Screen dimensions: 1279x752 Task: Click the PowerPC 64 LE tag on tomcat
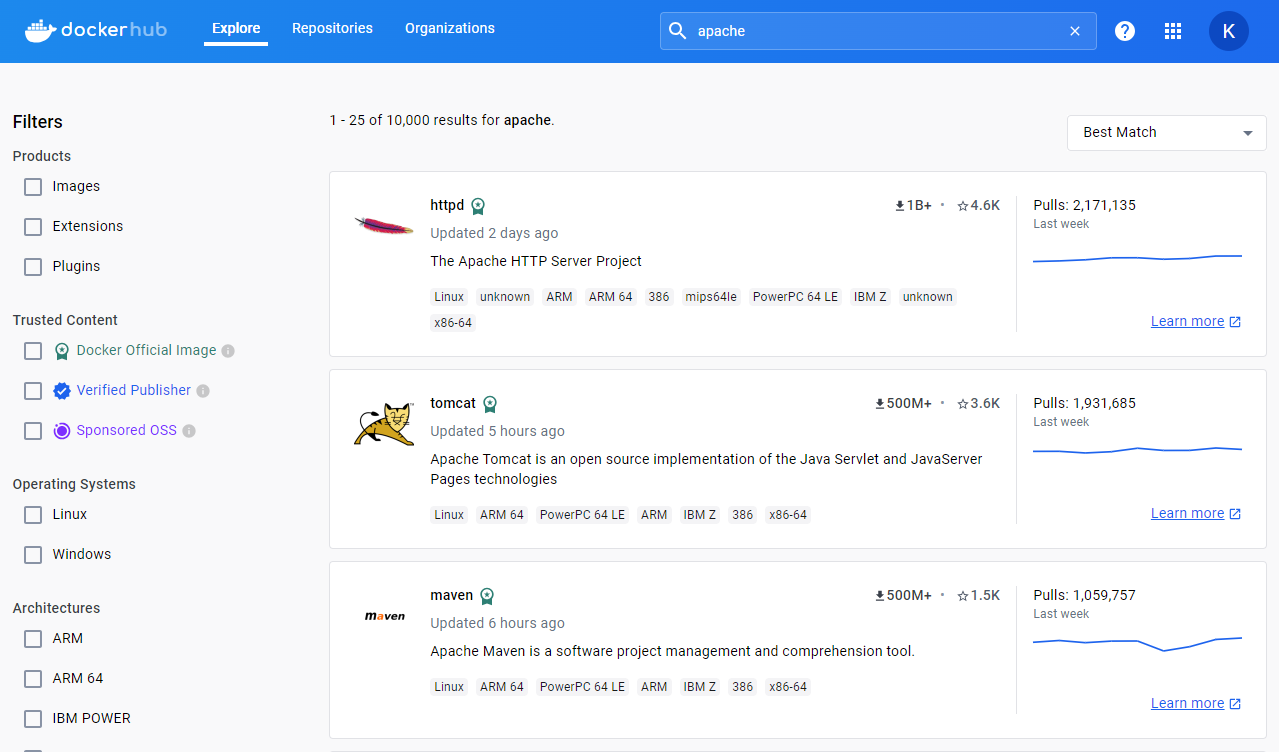pyautogui.click(x=582, y=515)
